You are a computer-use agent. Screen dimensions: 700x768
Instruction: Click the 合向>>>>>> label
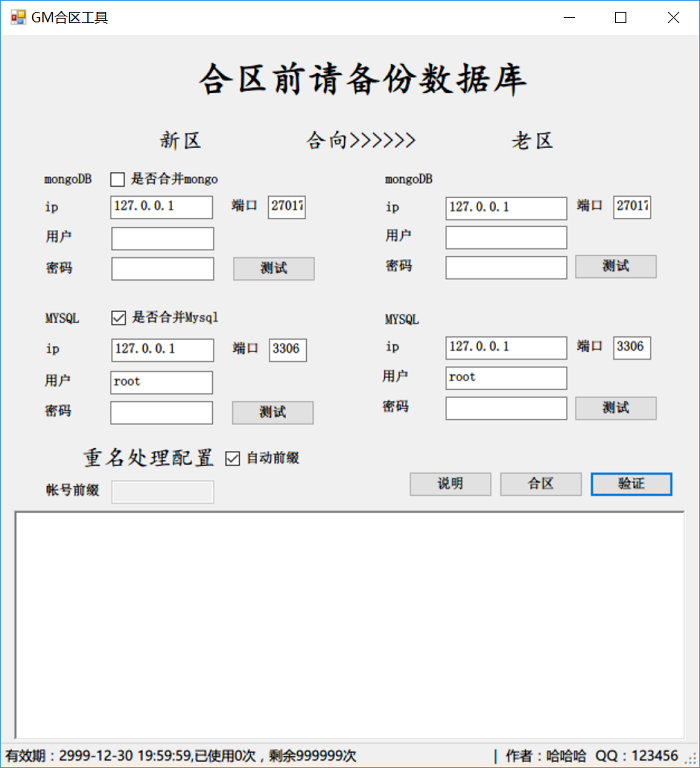click(x=362, y=141)
